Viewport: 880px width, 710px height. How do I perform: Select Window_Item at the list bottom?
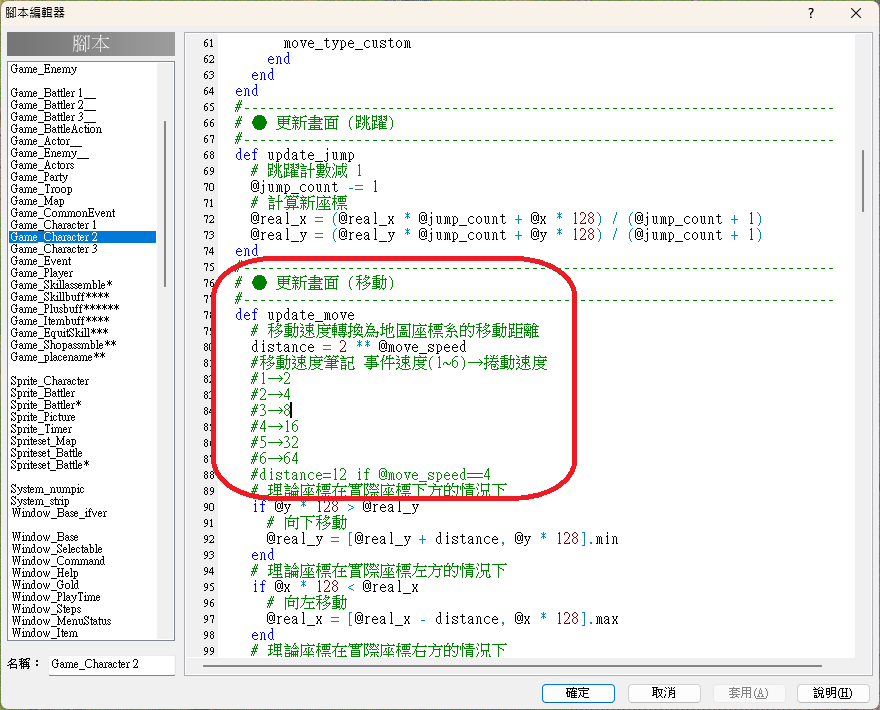(x=44, y=633)
